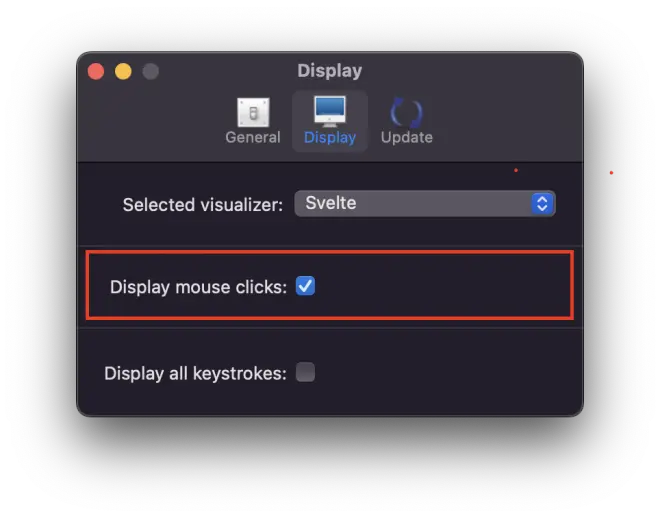Click empty toolbar area left of General

(152, 122)
